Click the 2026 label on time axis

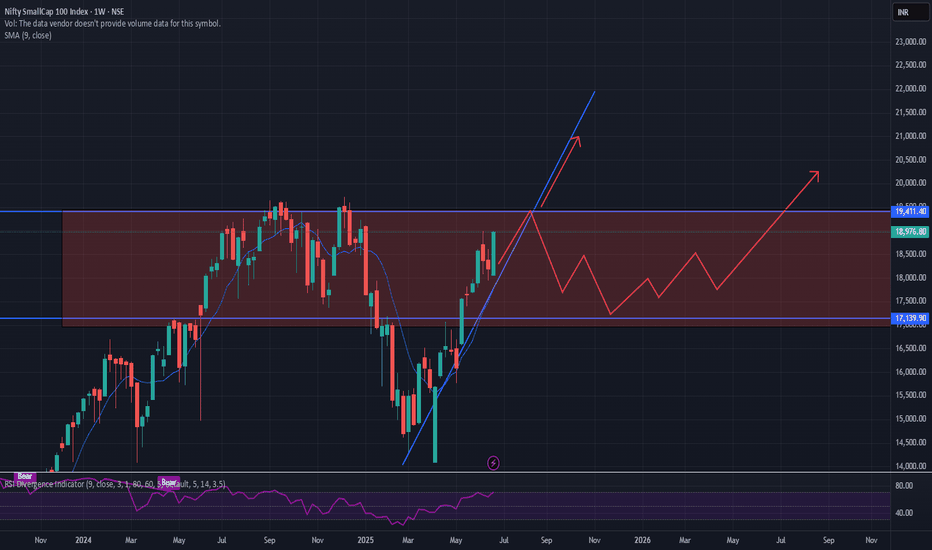643,540
